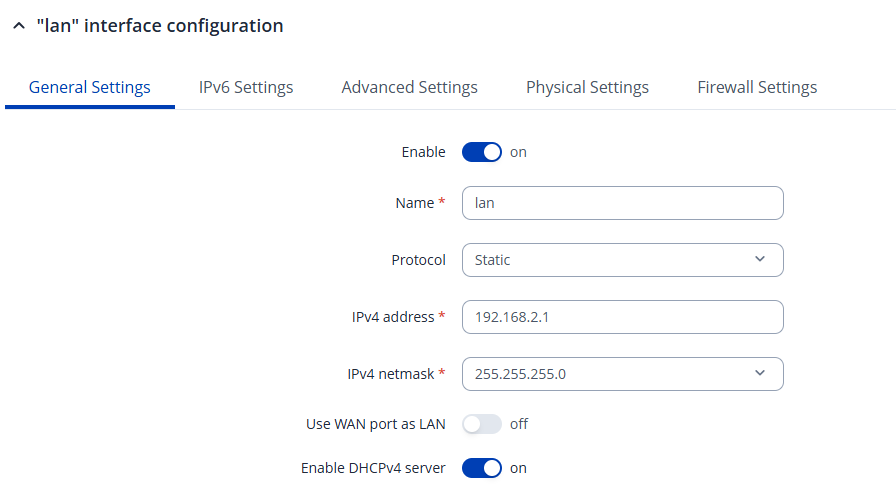Disable the DHCPv4 server switch

click(x=481, y=468)
